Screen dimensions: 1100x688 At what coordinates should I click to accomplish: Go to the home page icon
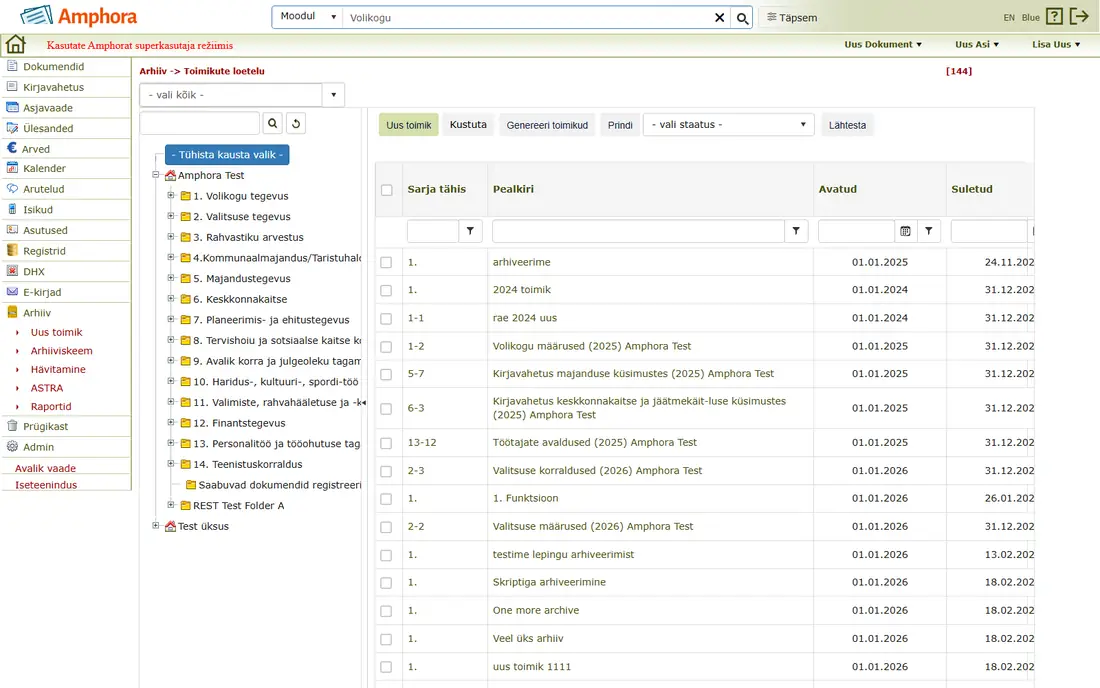coord(15,45)
